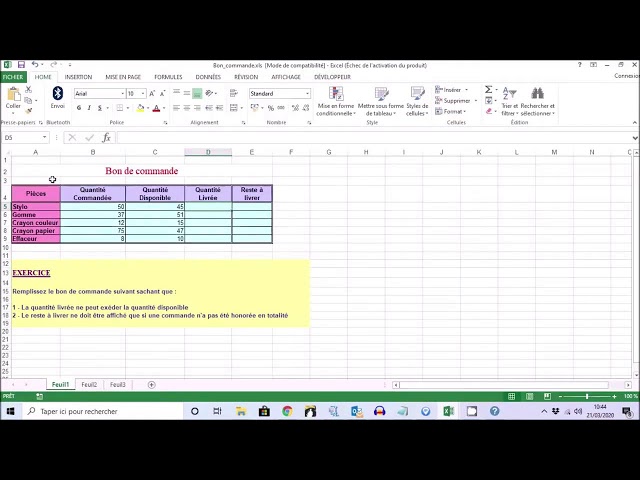Screen dimensions: 640x480
Task: Switch to Normal view in status bar
Action: [511, 396]
